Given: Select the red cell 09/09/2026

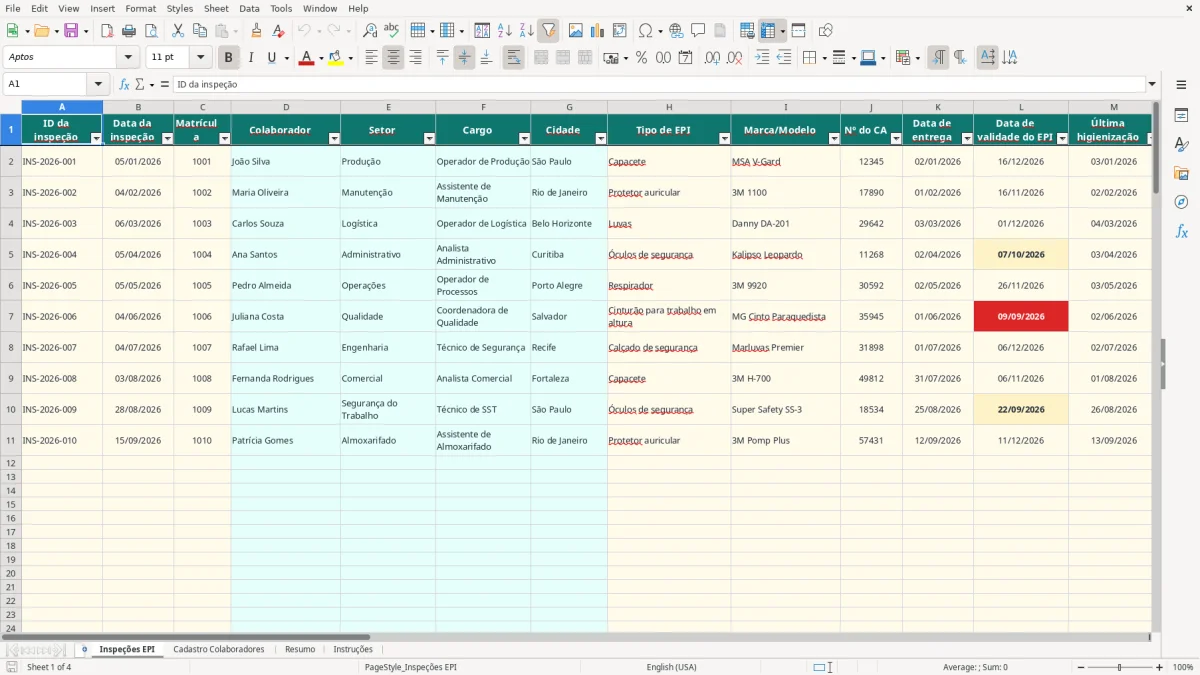Looking at the screenshot, I should 1021,316.
